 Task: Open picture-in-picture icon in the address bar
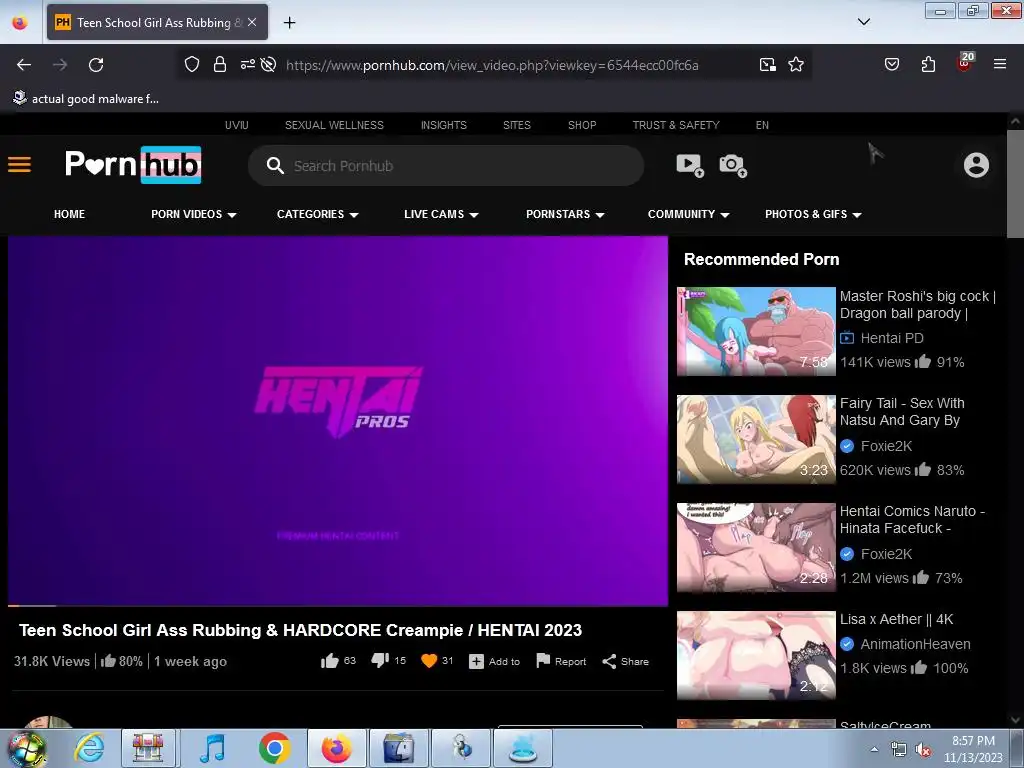(x=767, y=65)
